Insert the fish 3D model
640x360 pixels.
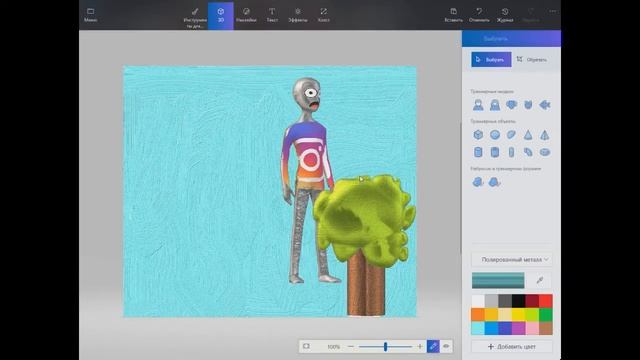(545, 105)
